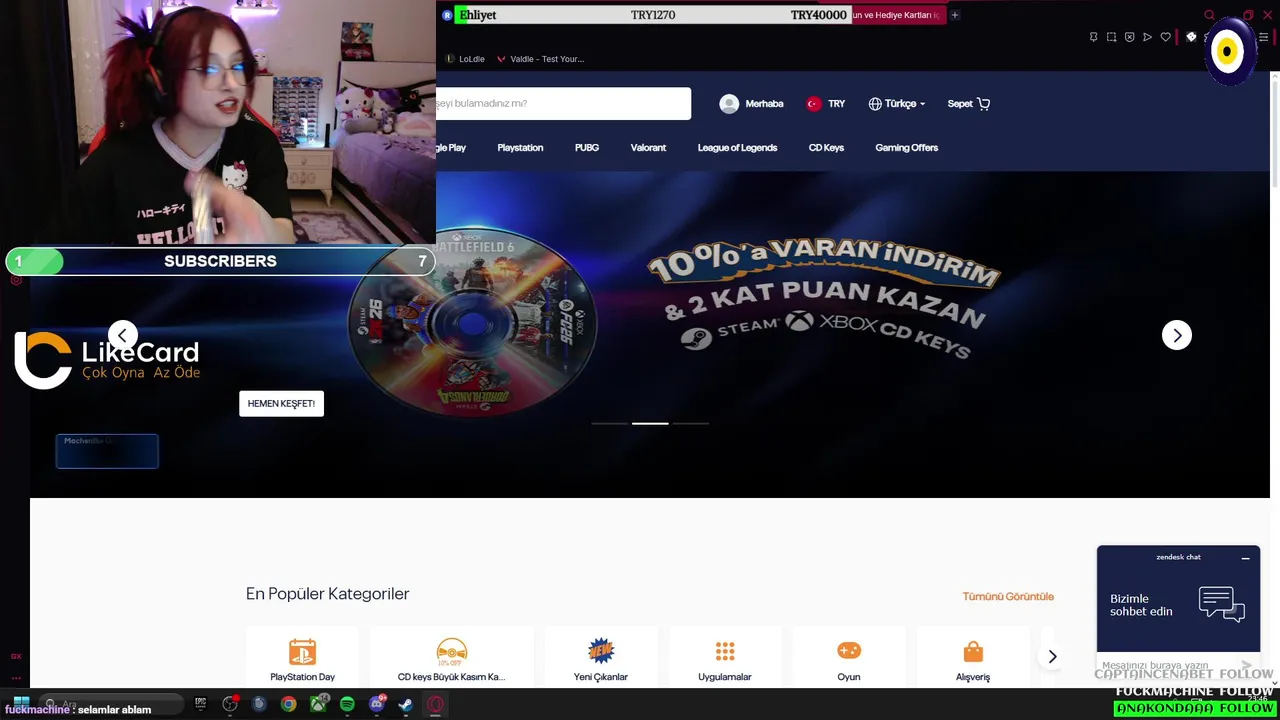Click the Opera snapshot capture icon

[1111, 37]
